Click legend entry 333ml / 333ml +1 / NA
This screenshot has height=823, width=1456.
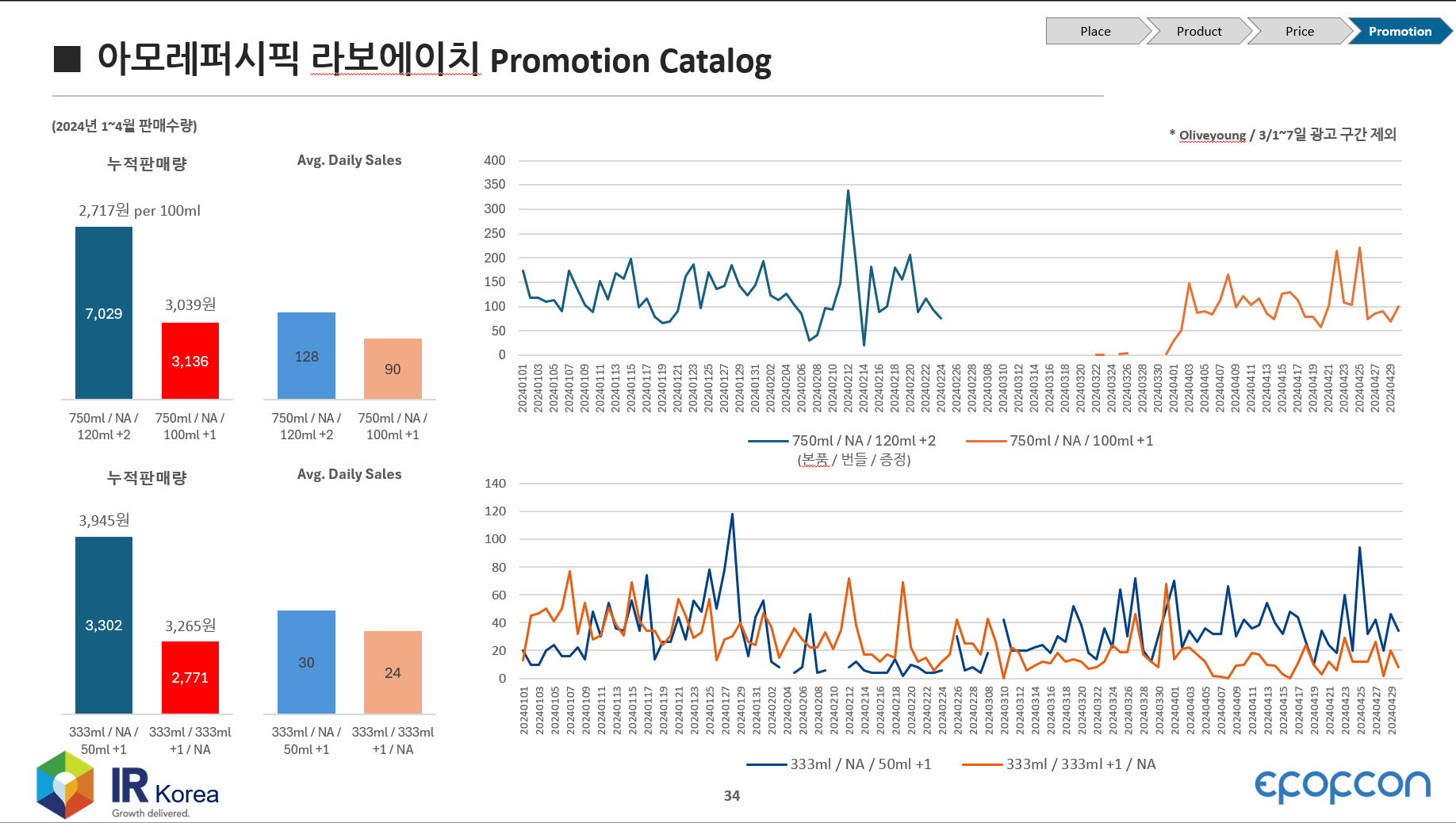point(1059,764)
